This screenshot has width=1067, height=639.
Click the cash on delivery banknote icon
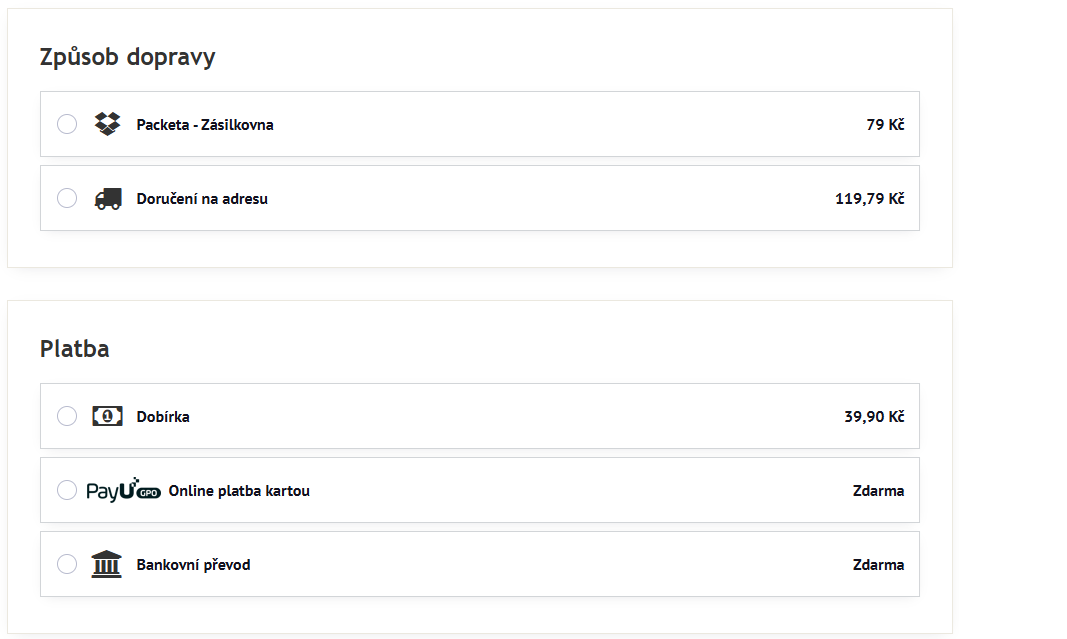click(107, 416)
